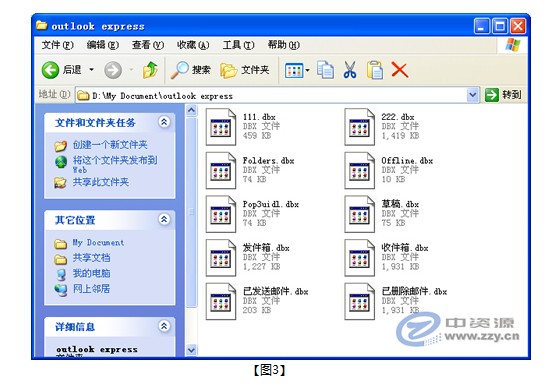Select the Offline.dbx file icon
Viewport: 554px width, 388px height.
(359, 170)
